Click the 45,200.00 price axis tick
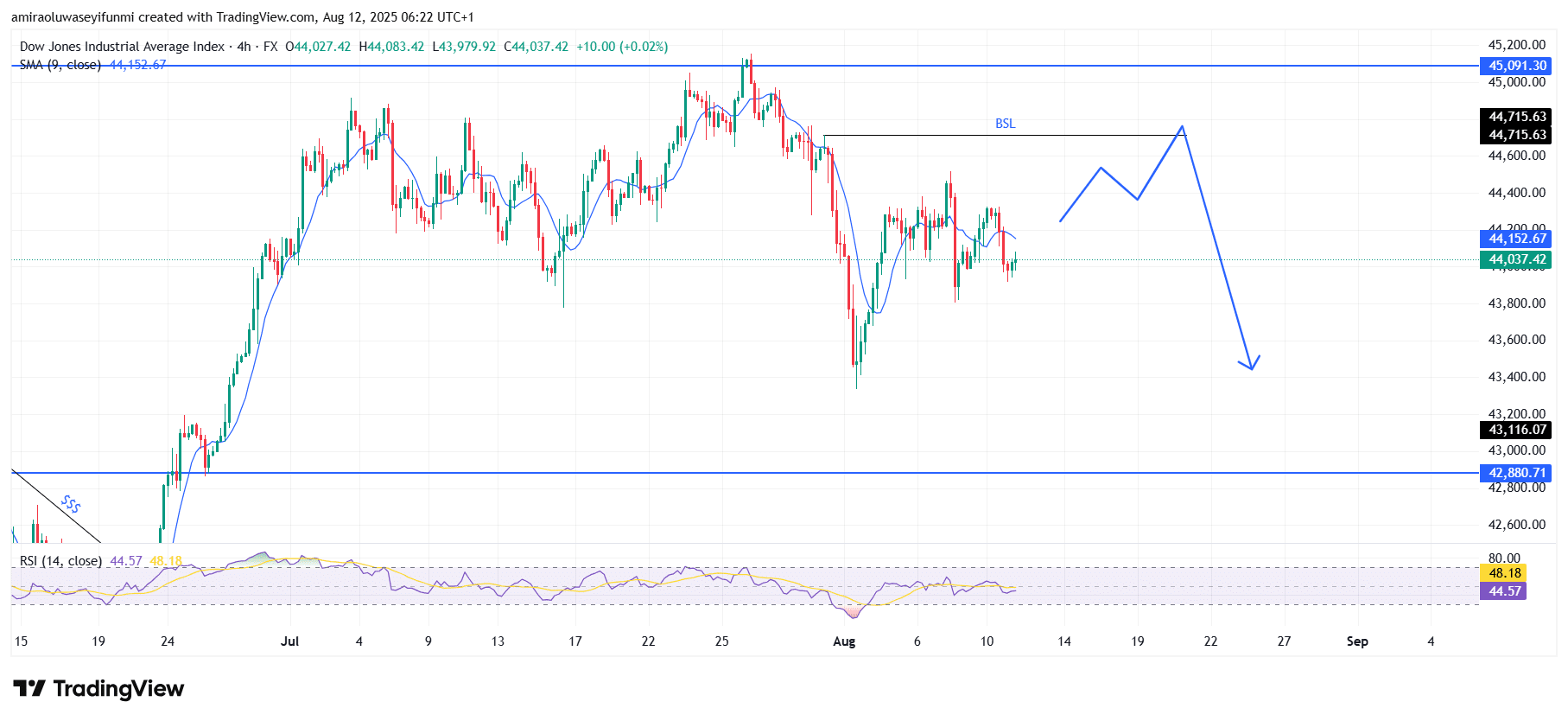 pos(1516,45)
